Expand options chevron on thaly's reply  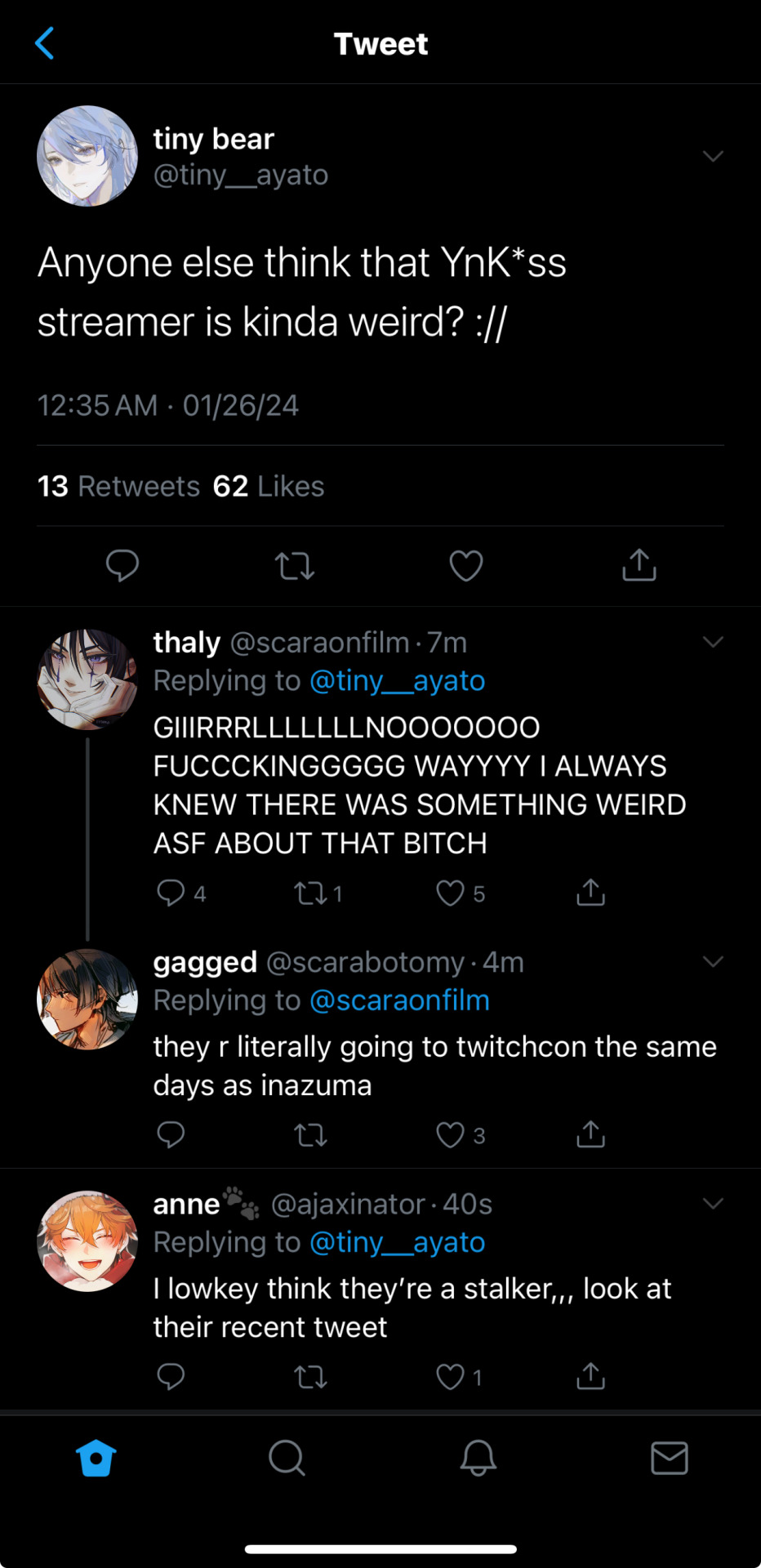[x=713, y=642]
